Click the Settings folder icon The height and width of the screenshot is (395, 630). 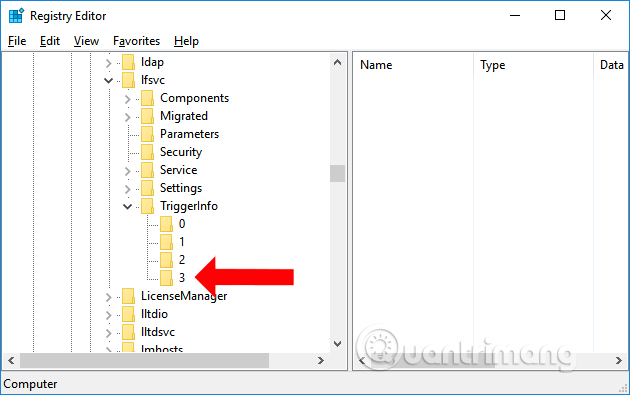tap(147, 188)
